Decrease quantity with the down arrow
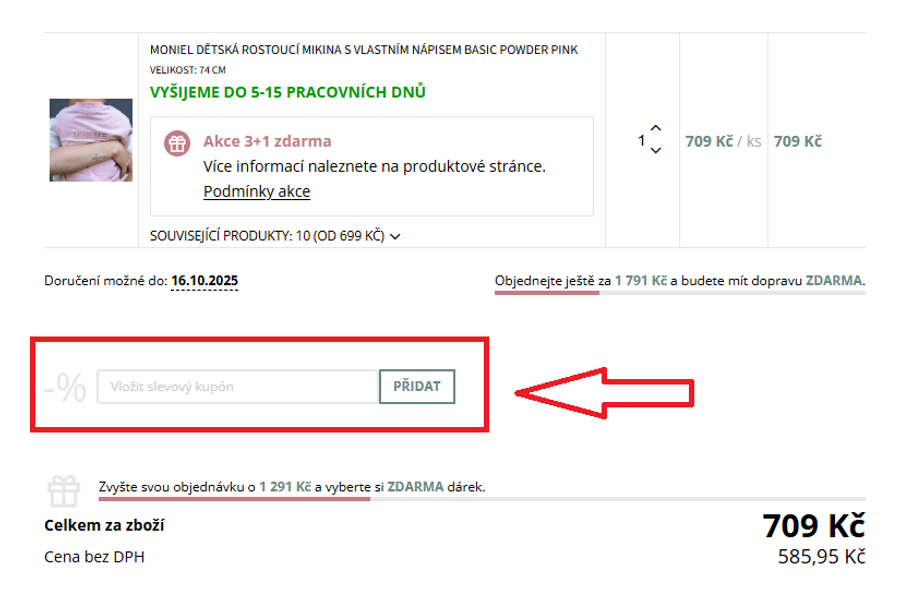Viewport: 900px width, 592px height. click(655, 150)
